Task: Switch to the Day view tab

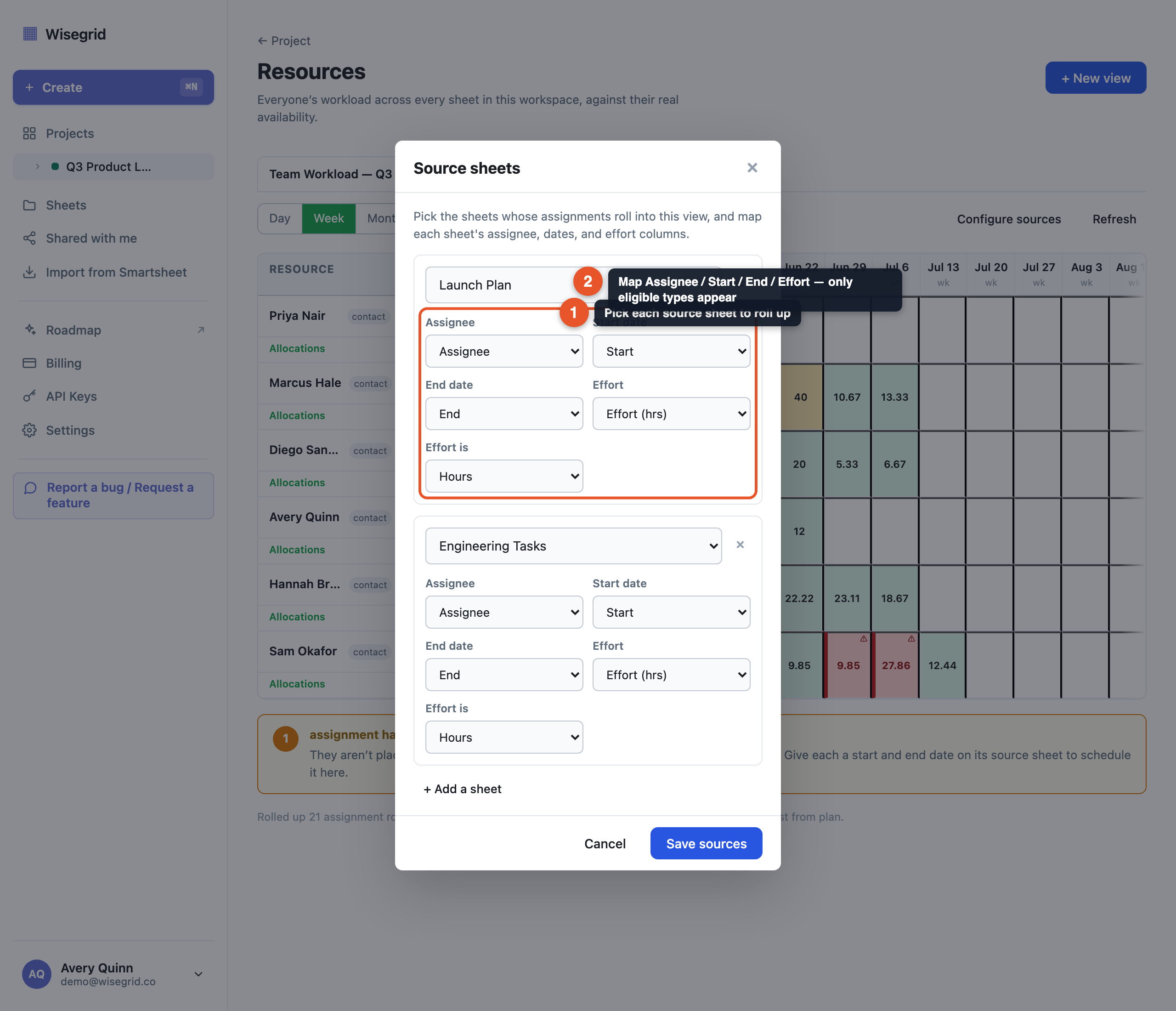Action: [280, 219]
